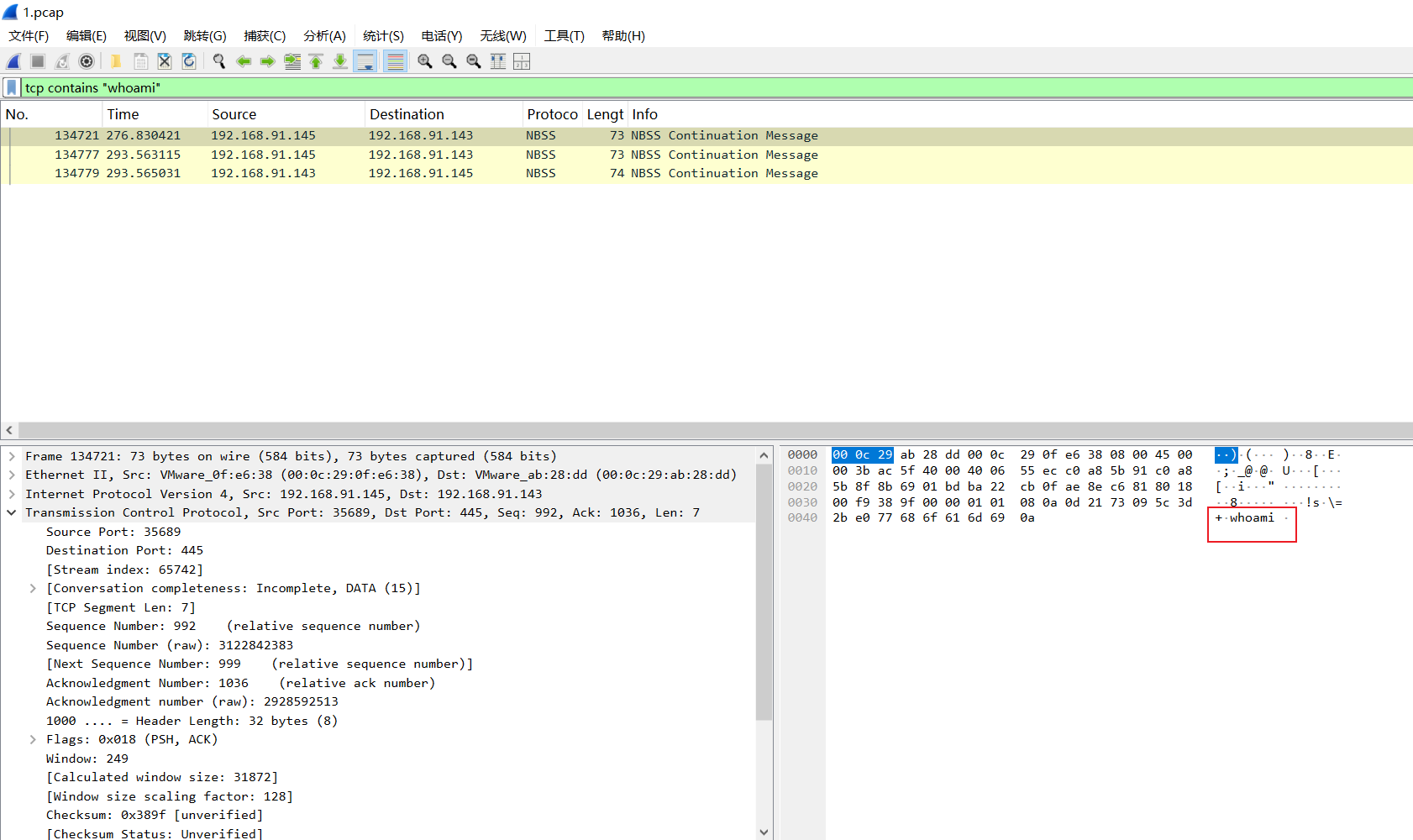Image resolution: width=1413 pixels, height=840 pixels.
Task: Go forward in packet history
Action: 268,61
